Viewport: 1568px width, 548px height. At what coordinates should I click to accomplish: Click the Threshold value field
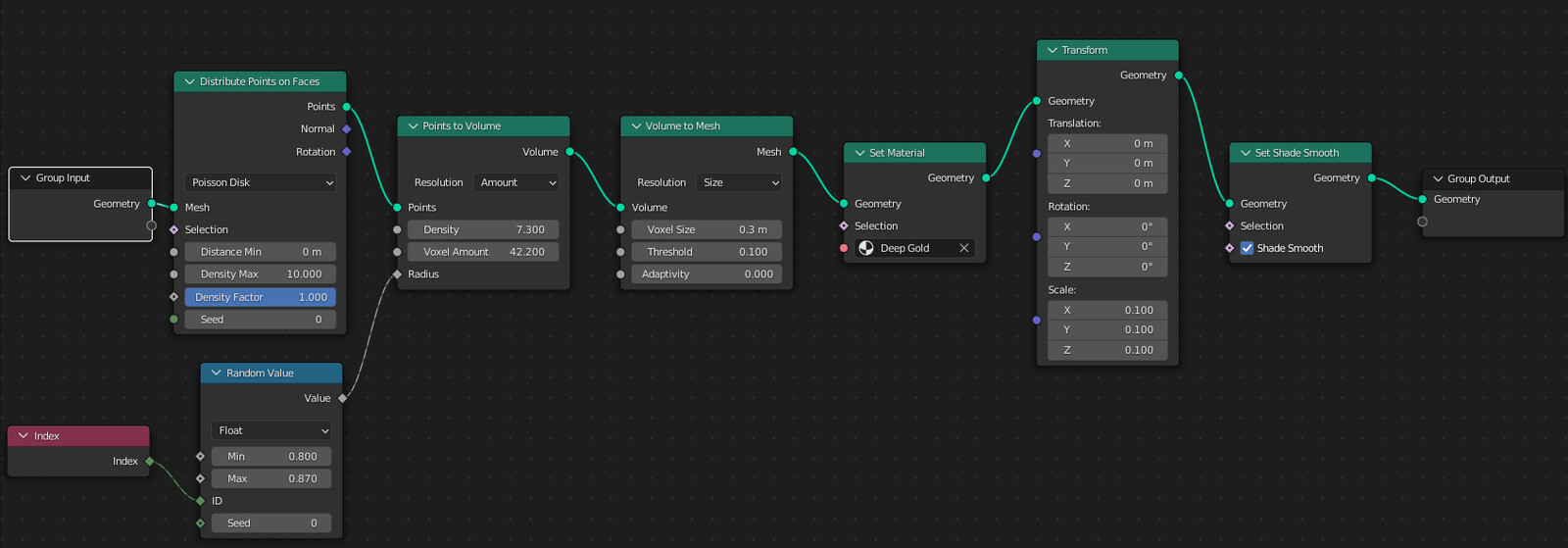pyautogui.click(x=707, y=252)
